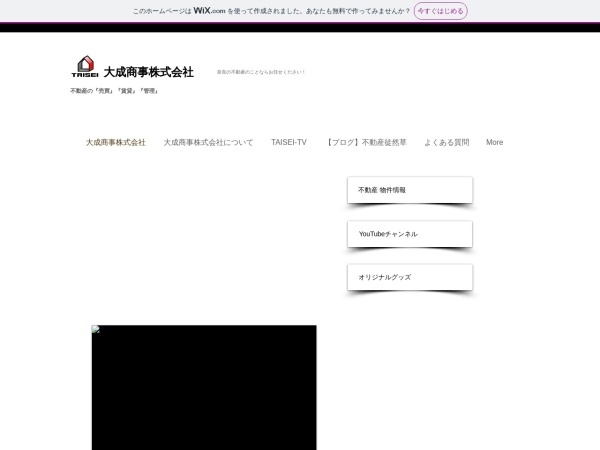Click the WiX.com logo in banner
Viewport: 600px width, 450px height.
coord(209,11)
